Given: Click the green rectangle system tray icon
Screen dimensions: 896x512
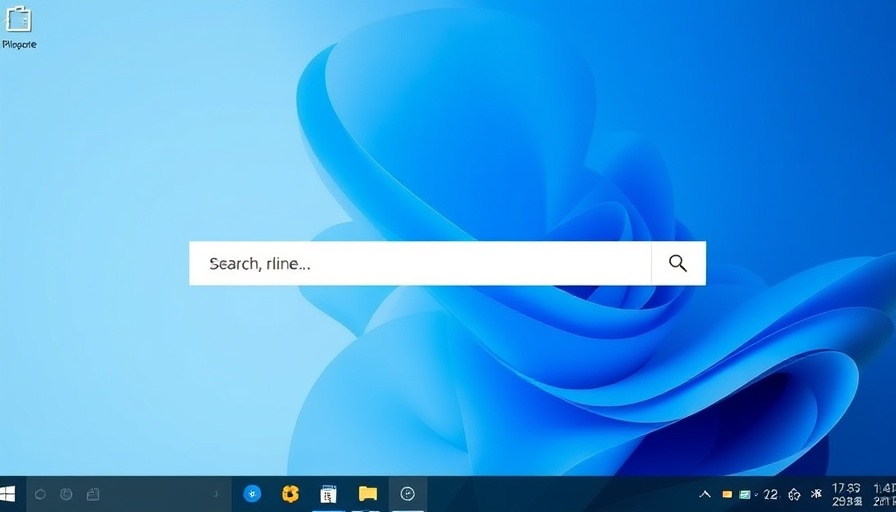Looking at the screenshot, I should coord(745,494).
